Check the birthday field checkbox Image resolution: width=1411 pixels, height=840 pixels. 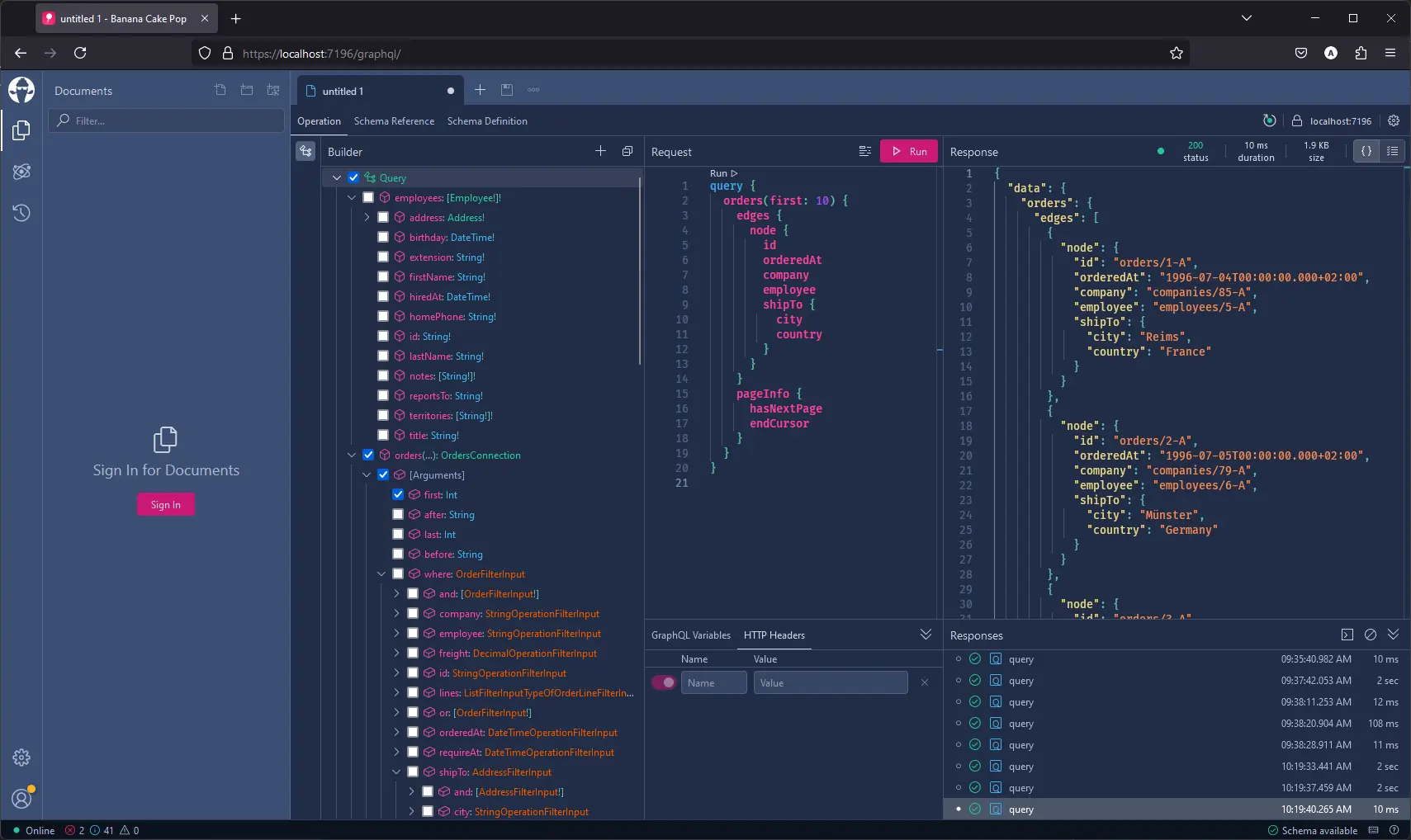tap(383, 237)
